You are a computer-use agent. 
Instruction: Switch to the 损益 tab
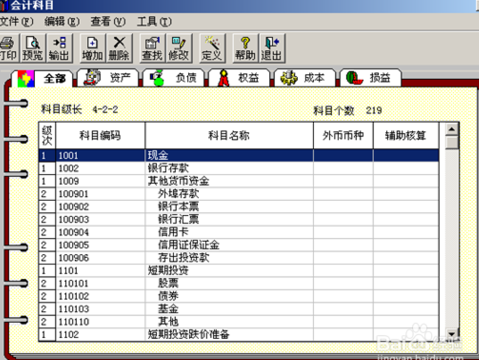click(x=371, y=78)
